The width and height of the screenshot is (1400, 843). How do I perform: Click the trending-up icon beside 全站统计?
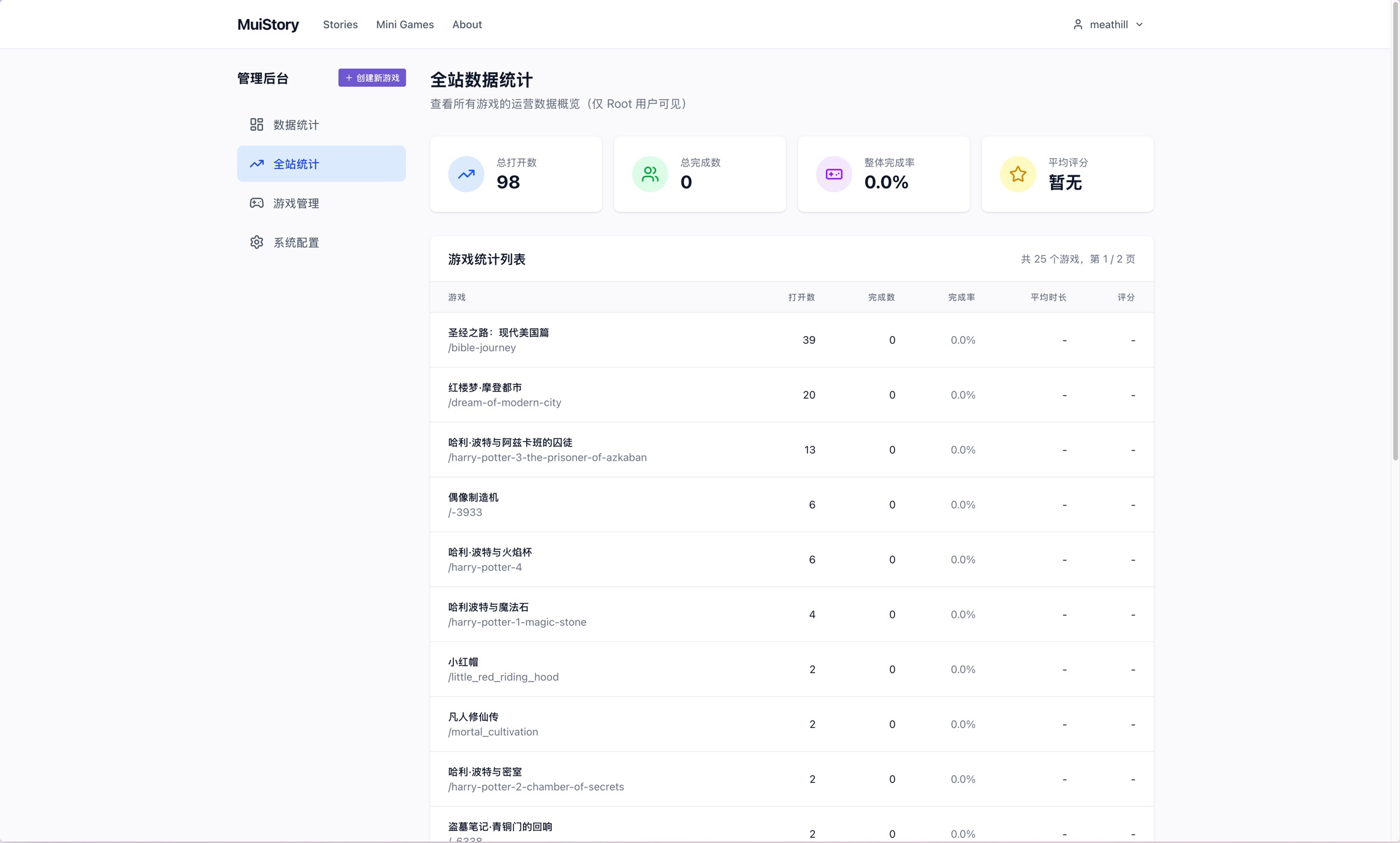(x=256, y=164)
